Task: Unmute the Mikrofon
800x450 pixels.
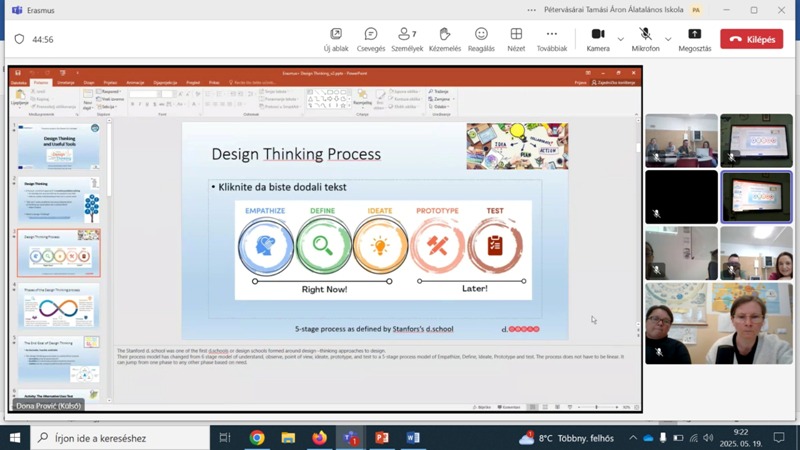Action: tap(645, 39)
